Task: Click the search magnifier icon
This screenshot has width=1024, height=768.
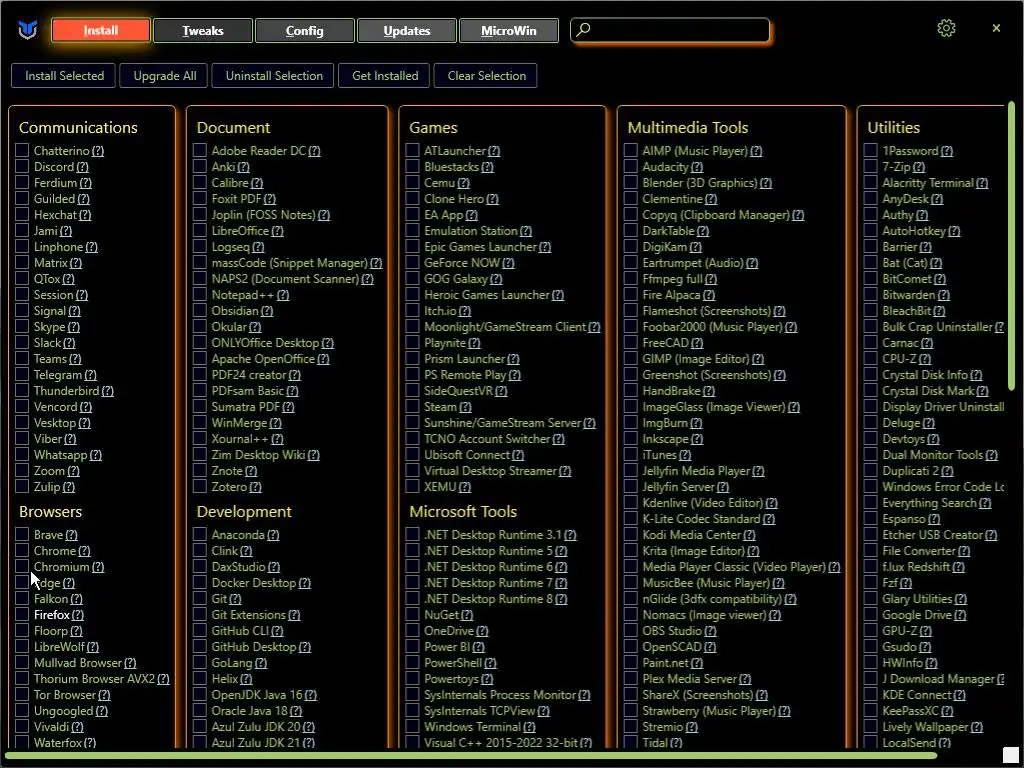Action: point(584,29)
